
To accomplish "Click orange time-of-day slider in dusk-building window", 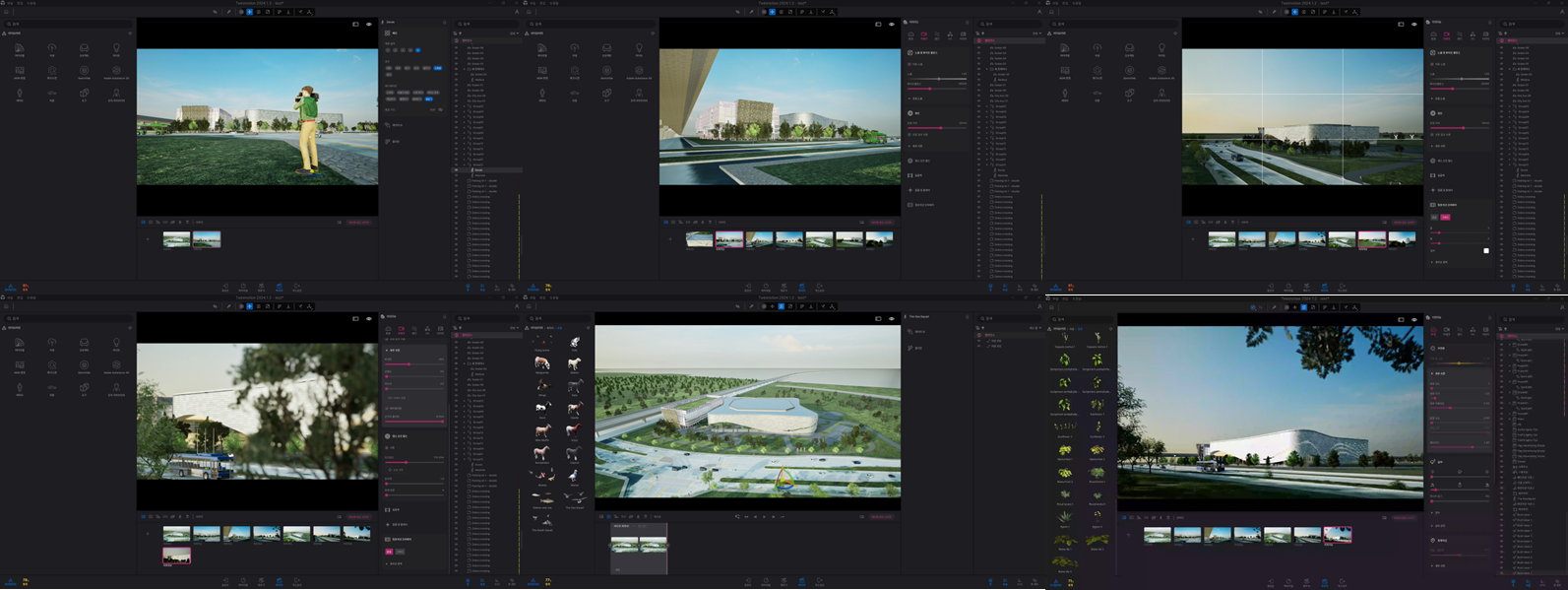I will tap(1459, 363).
